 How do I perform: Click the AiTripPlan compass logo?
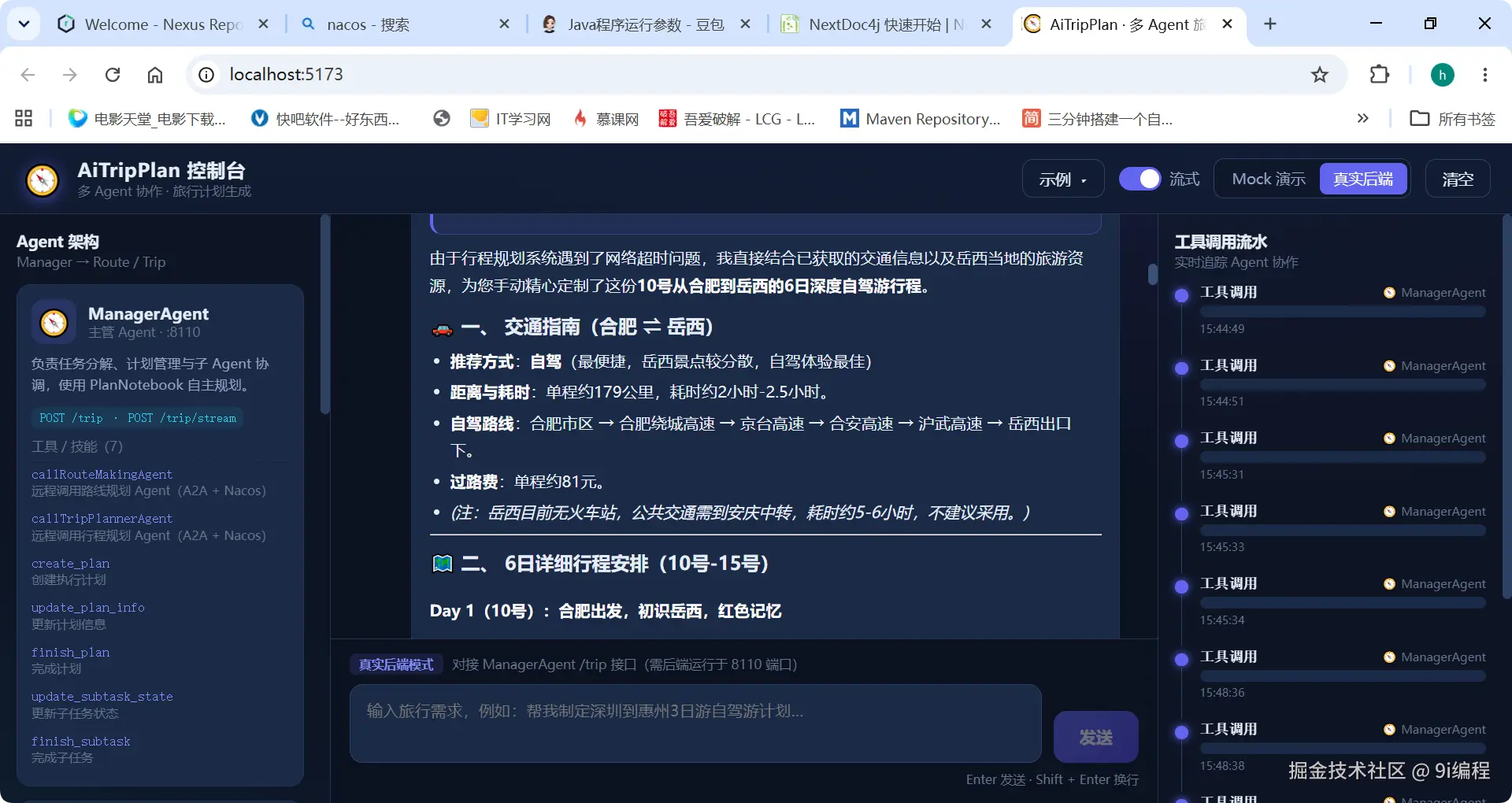pos(43,179)
